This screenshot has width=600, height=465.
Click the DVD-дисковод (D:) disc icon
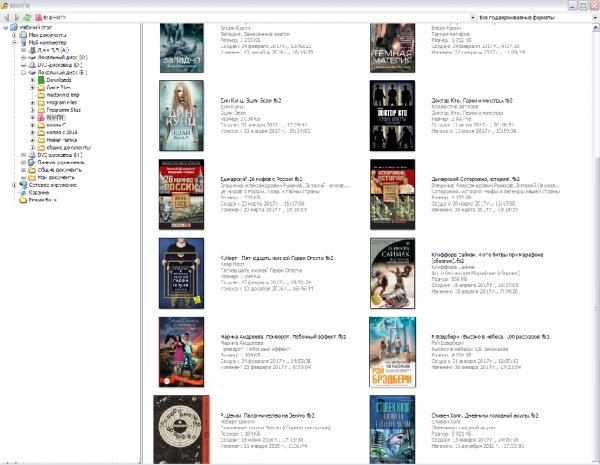32,65
